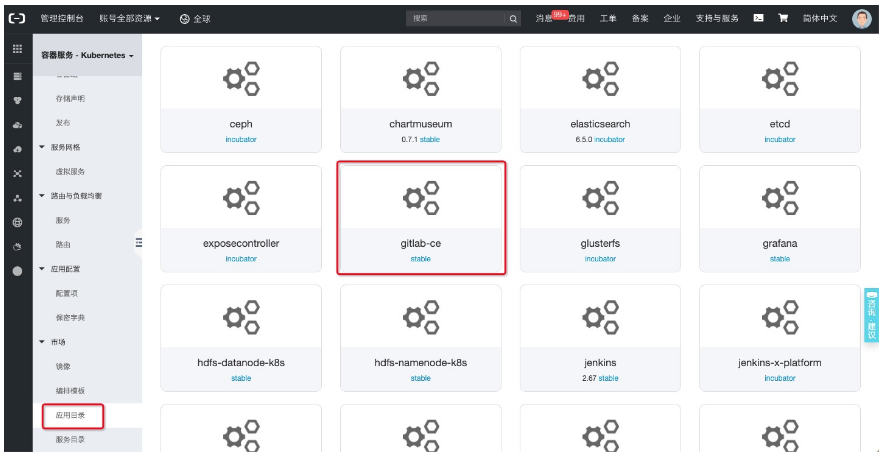Open the jenkins chart card
Image resolution: width=884 pixels, height=456 pixels.
[x=600, y=338]
